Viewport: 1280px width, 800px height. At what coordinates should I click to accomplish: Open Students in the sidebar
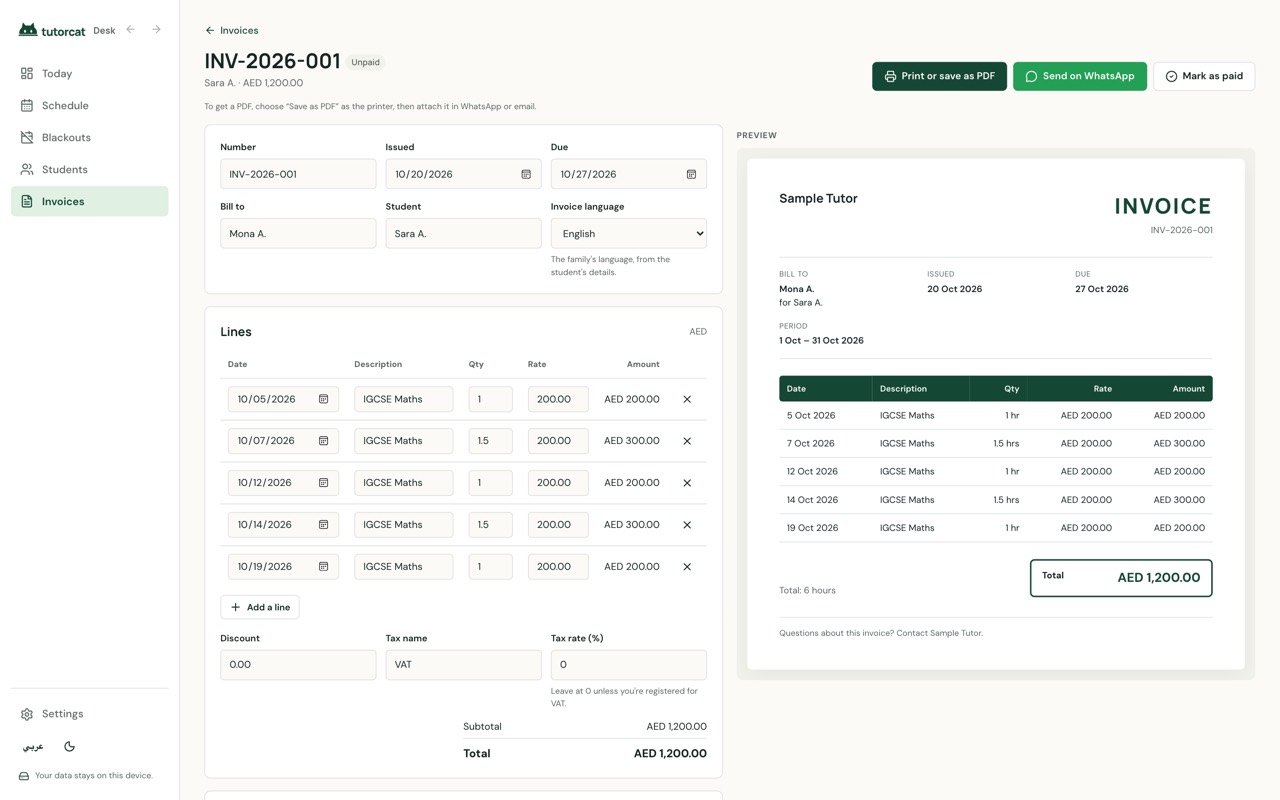pyautogui.click(x=90, y=170)
